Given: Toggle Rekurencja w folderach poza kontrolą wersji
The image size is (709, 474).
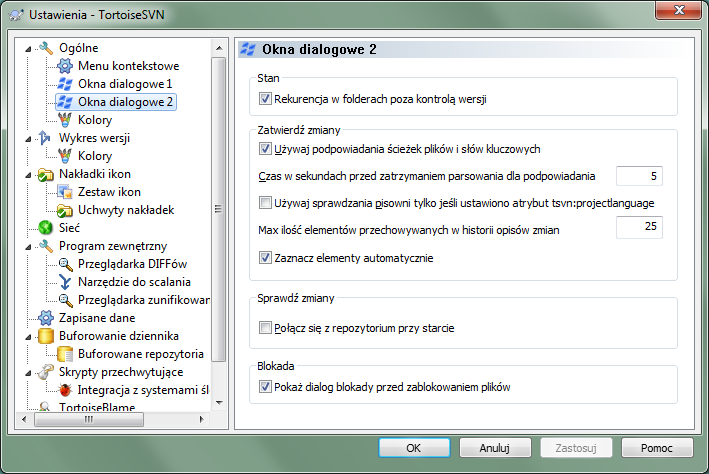Looking at the screenshot, I should (265, 99).
